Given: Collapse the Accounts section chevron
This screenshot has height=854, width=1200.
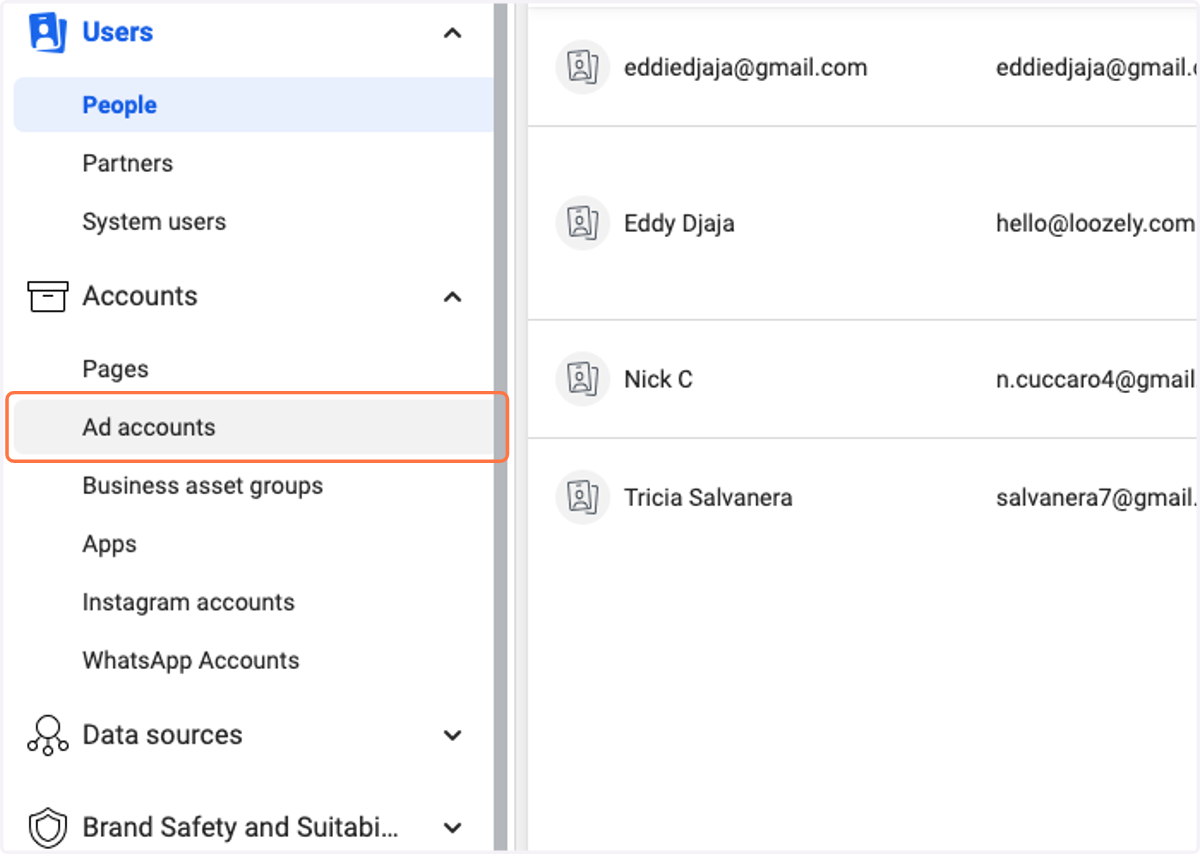Looking at the screenshot, I should point(453,297).
